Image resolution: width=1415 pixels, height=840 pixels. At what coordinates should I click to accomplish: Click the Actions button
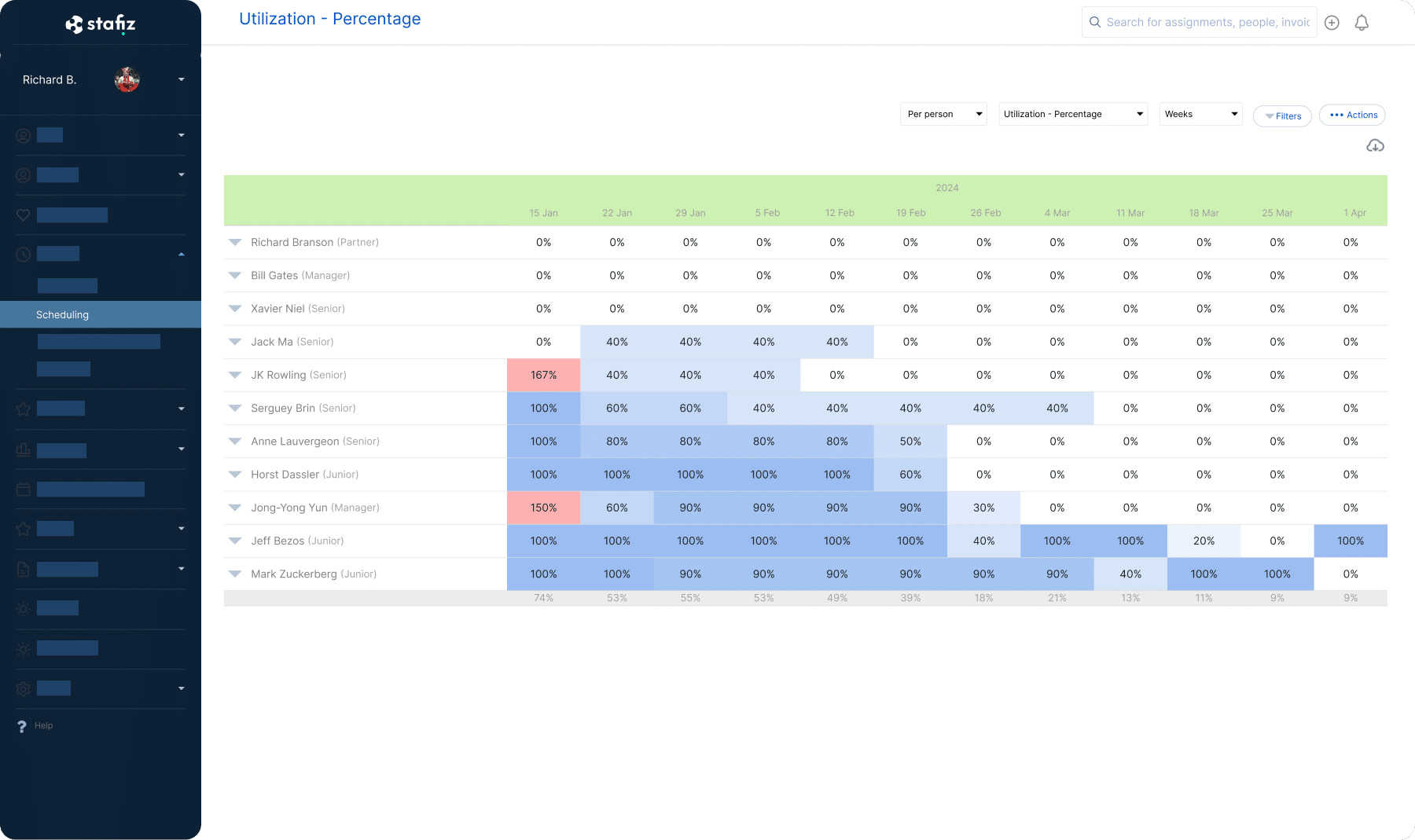pos(1352,115)
